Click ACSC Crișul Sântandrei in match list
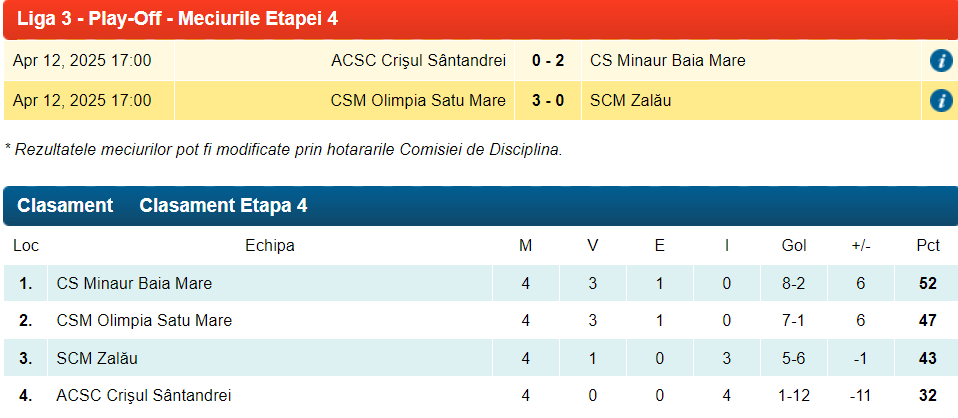This screenshot has height=418, width=958. tap(418, 61)
